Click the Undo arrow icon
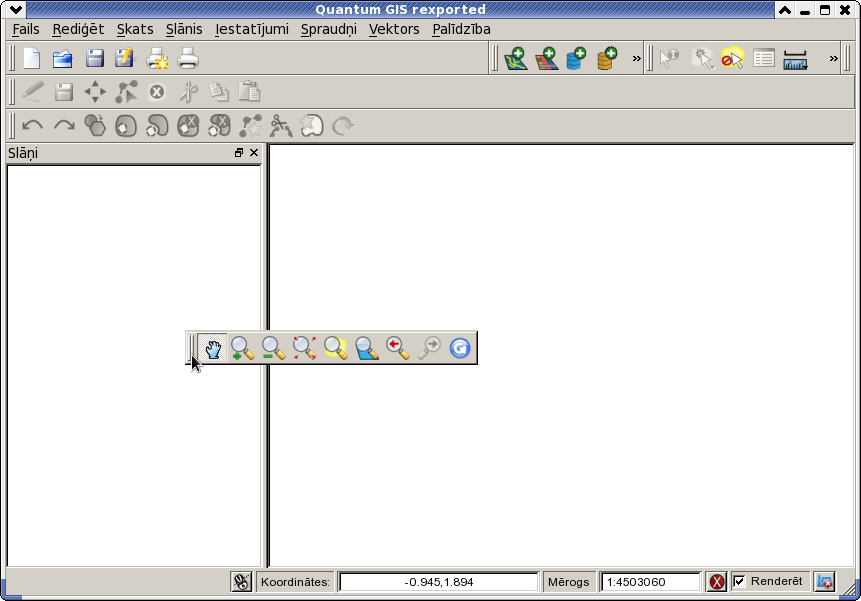The width and height of the screenshot is (861, 601). click(32, 126)
